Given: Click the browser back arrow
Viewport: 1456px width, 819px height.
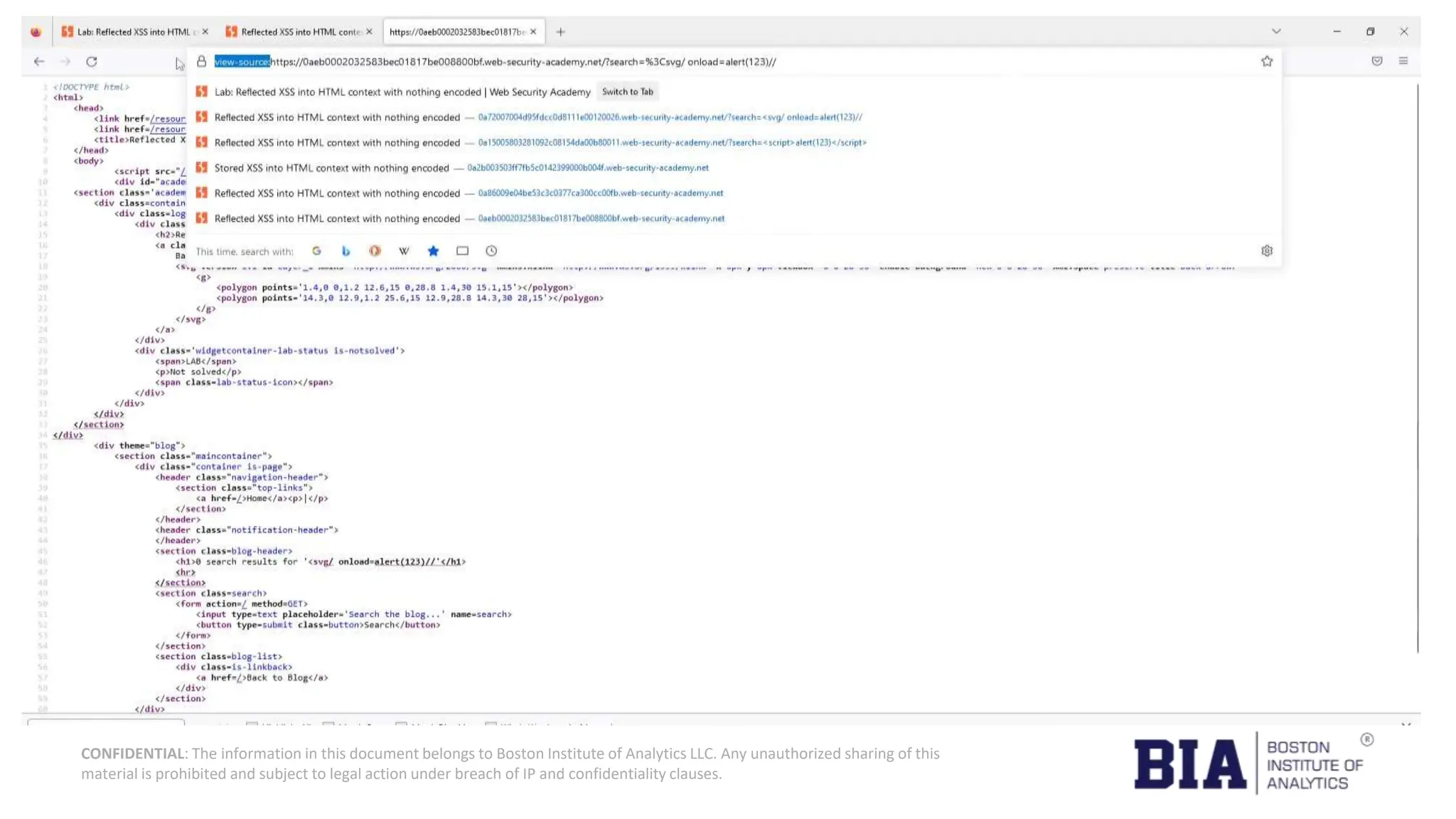Looking at the screenshot, I should click(39, 62).
